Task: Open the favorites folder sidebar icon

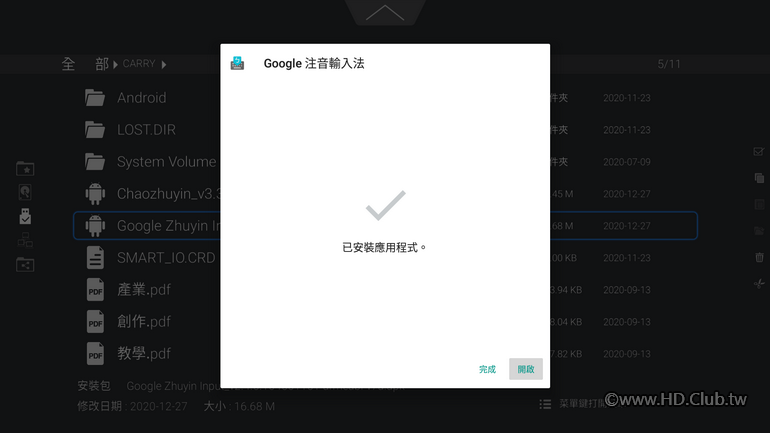Action: point(25,169)
